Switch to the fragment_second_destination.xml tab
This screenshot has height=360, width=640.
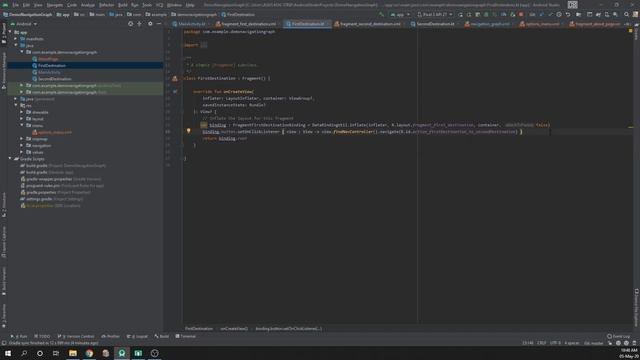tap(367, 24)
